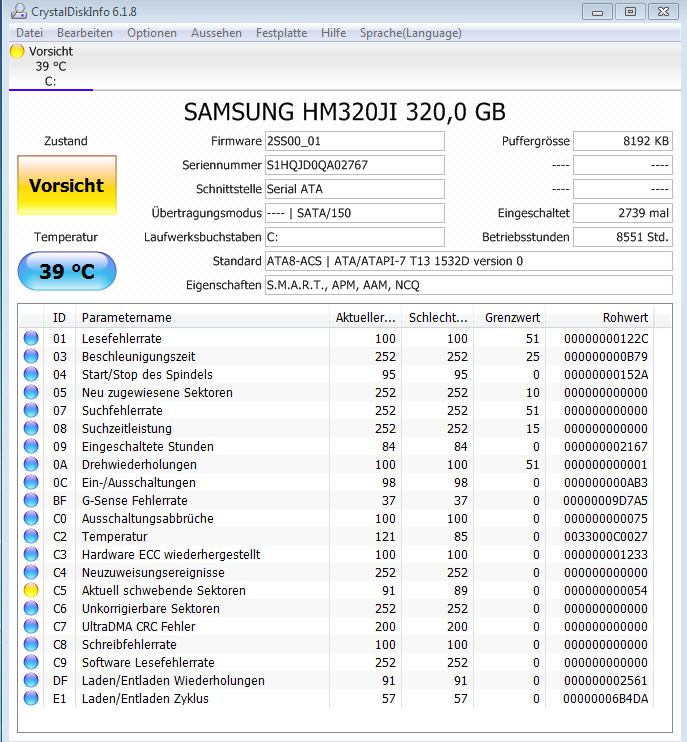
Task: Click the status icon for the C2 Temperatur row
Action: (x=31, y=536)
